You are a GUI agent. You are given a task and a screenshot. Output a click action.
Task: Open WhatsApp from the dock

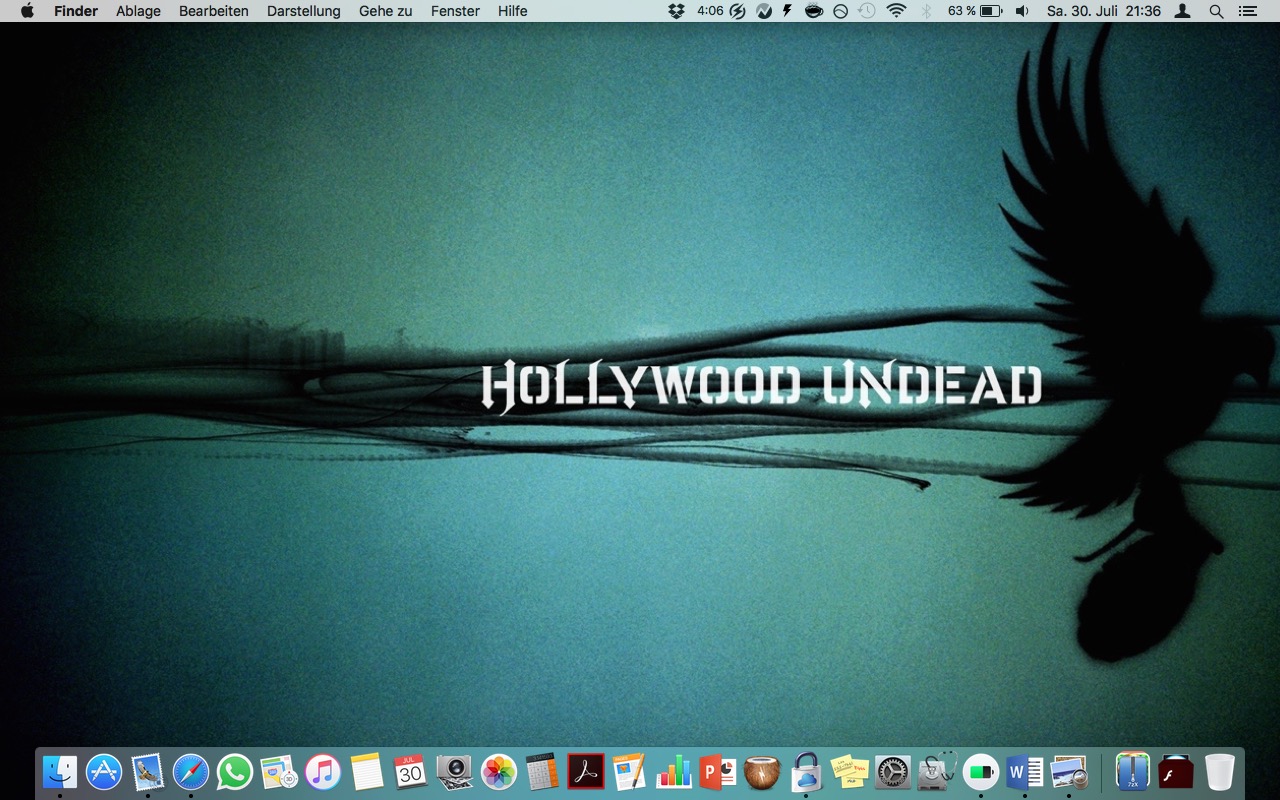(x=235, y=772)
